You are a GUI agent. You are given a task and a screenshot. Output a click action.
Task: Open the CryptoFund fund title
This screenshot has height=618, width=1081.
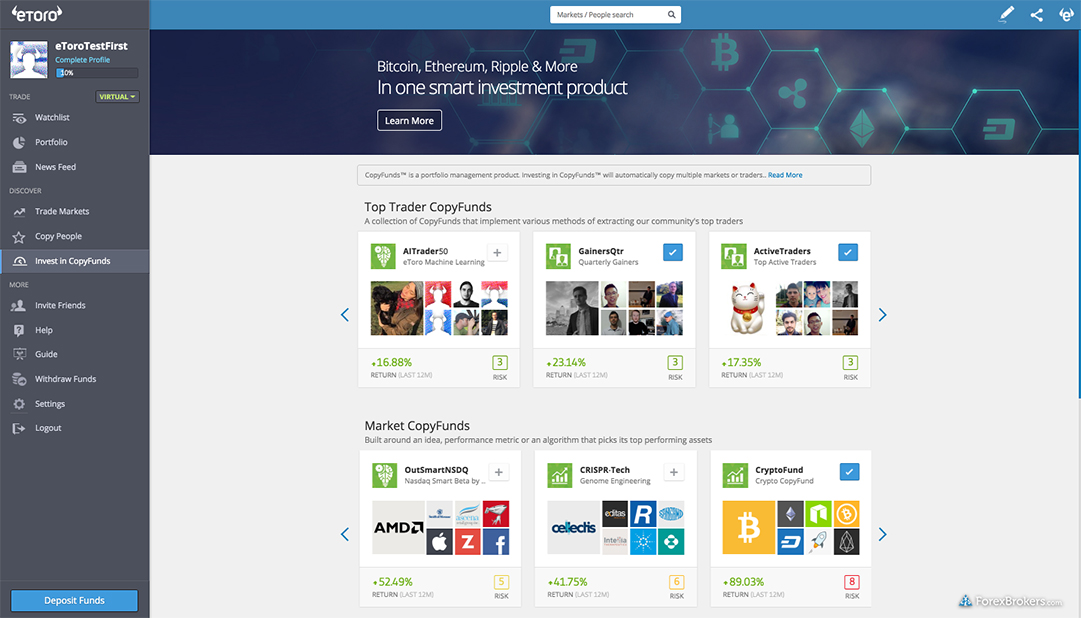pyautogui.click(x=779, y=470)
